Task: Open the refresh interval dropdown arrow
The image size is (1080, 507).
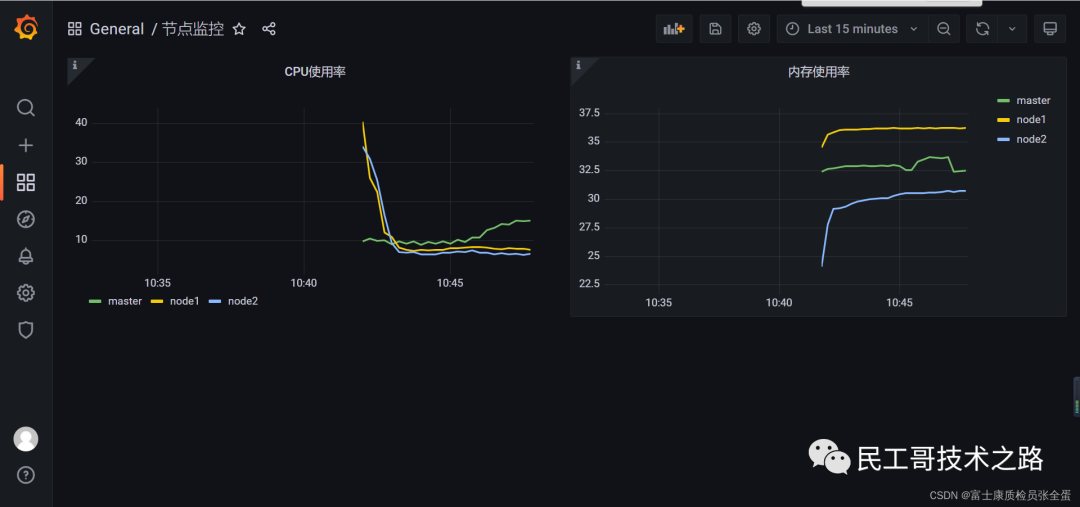Action: click(x=1012, y=29)
